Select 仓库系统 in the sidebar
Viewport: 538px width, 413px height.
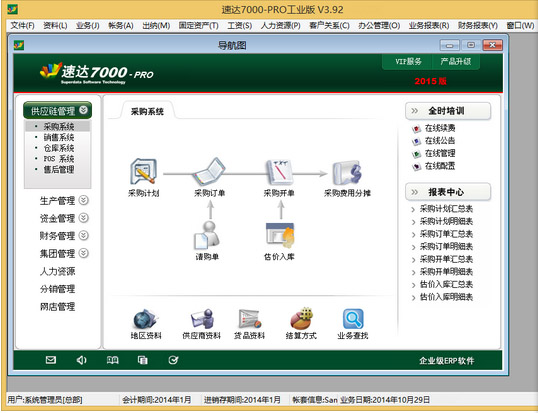(x=58, y=148)
